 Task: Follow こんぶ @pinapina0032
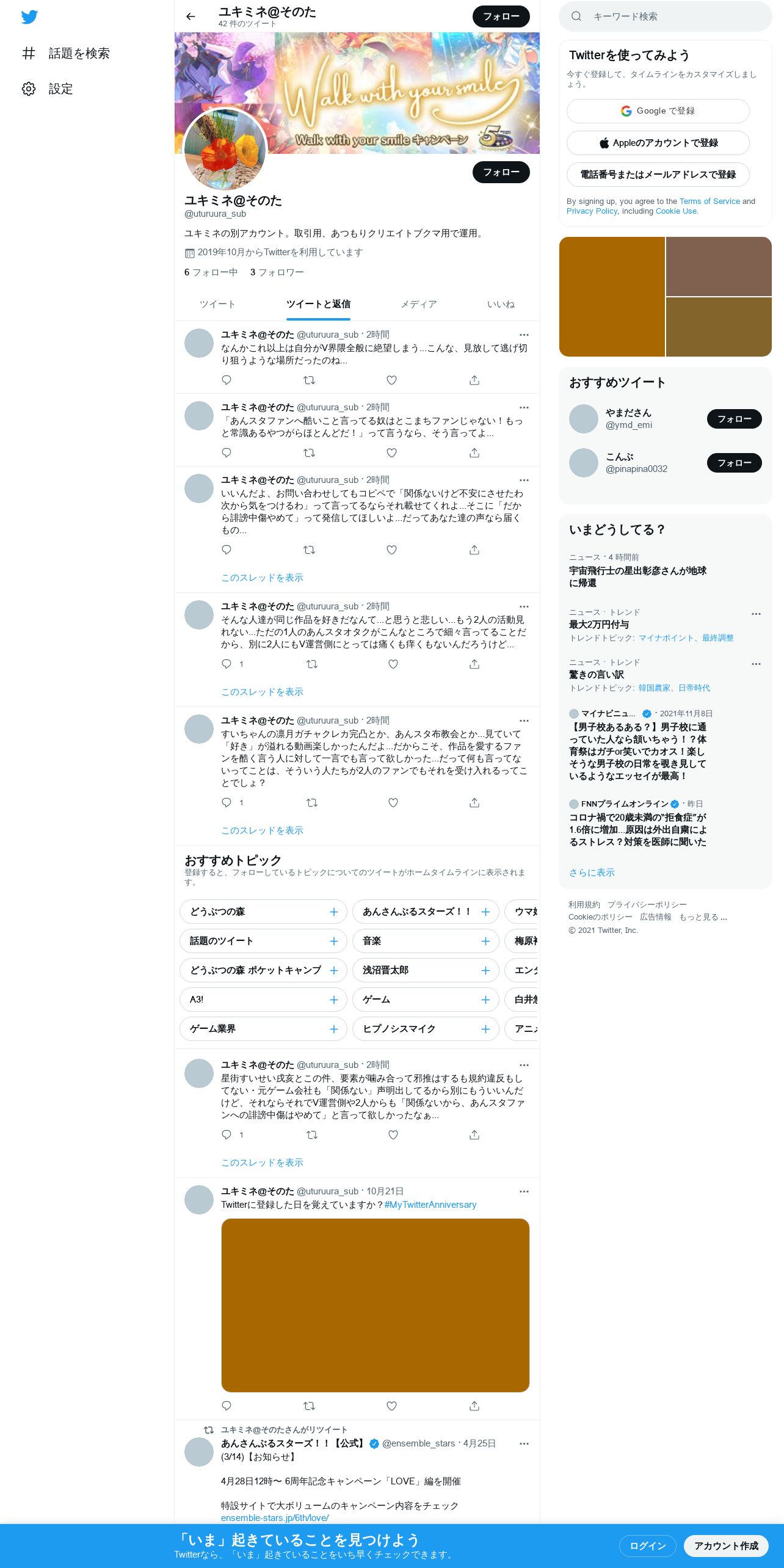click(x=735, y=463)
